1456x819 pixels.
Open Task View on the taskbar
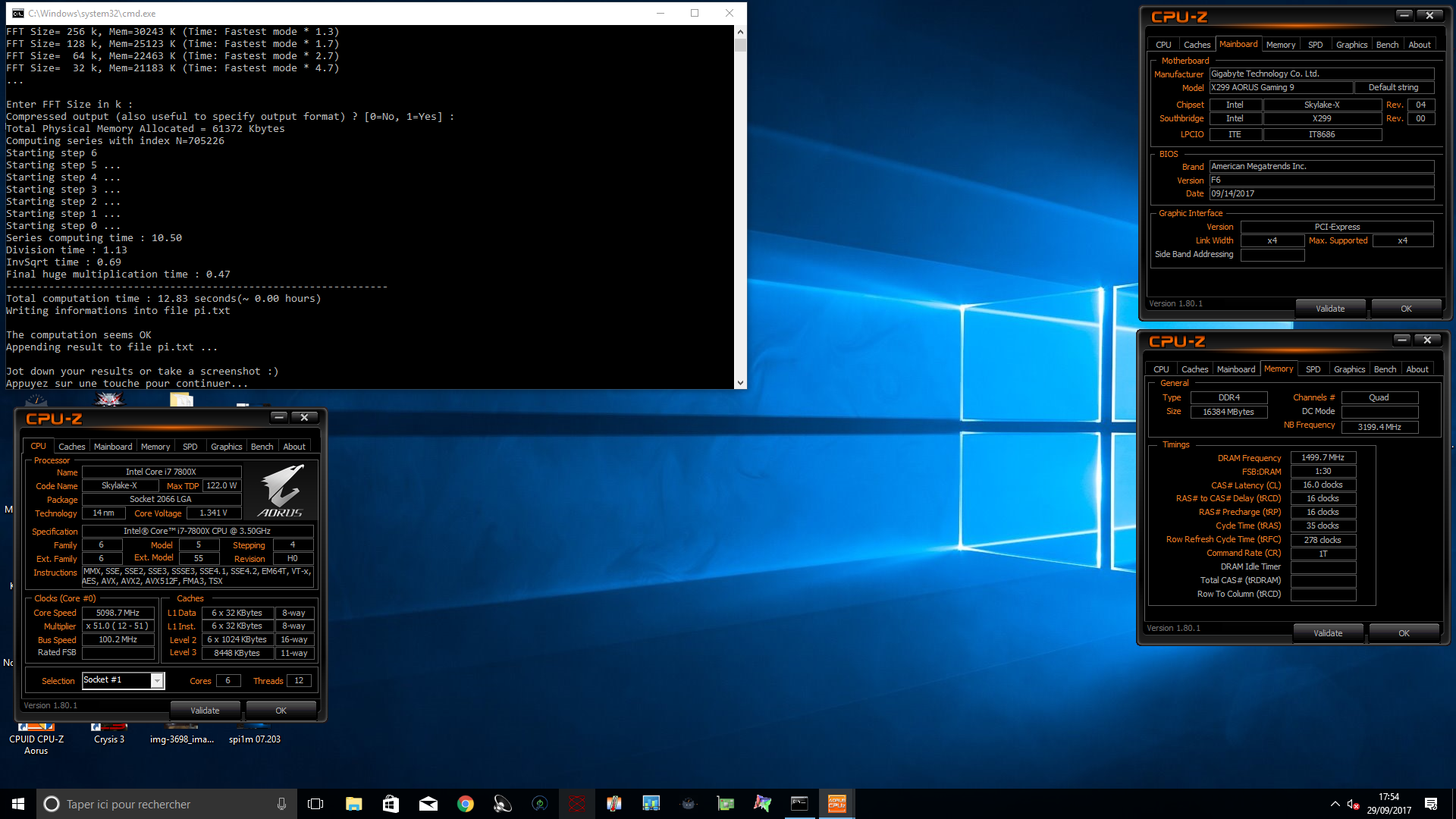click(315, 804)
